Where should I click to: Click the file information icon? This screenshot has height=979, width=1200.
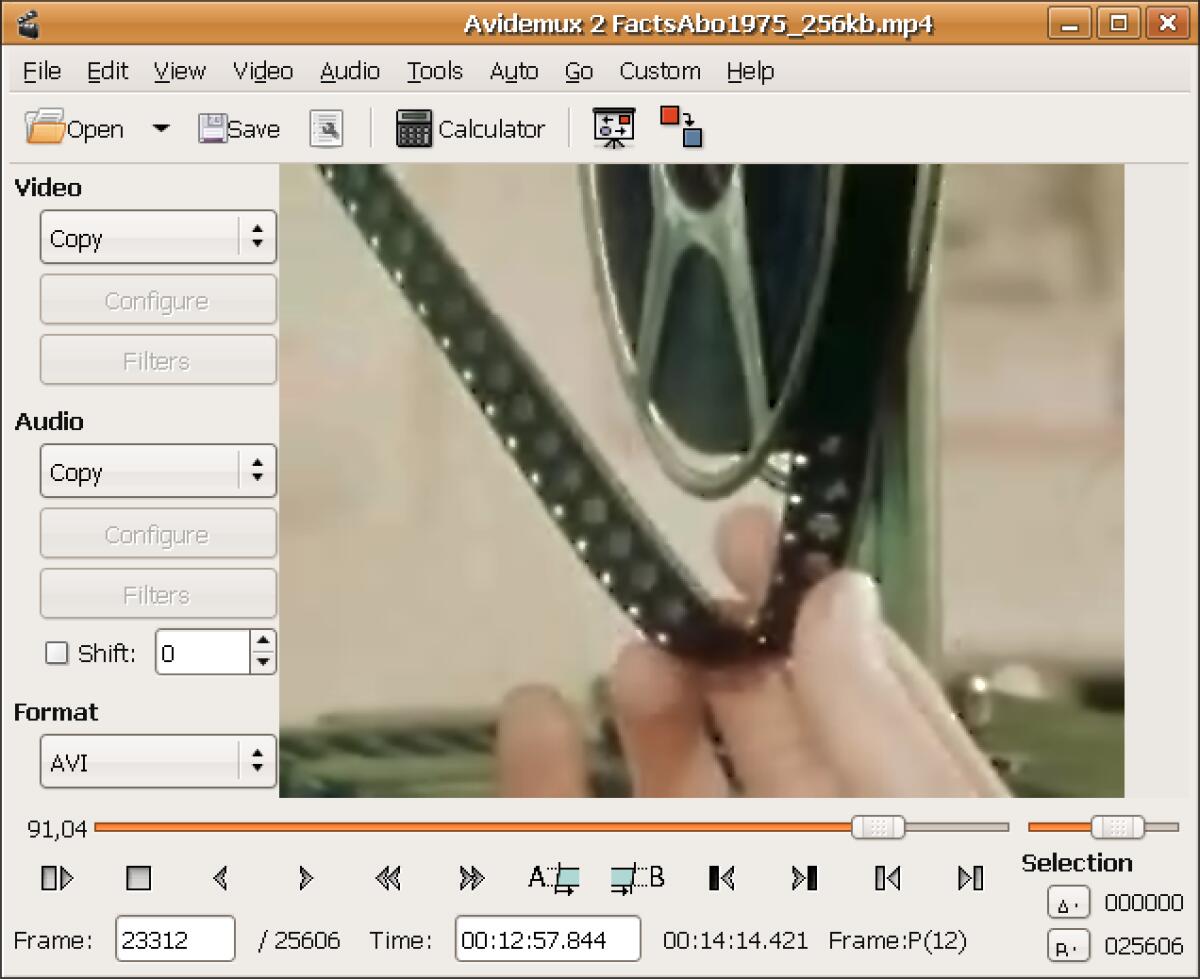pyautogui.click(x=327, y=128)
